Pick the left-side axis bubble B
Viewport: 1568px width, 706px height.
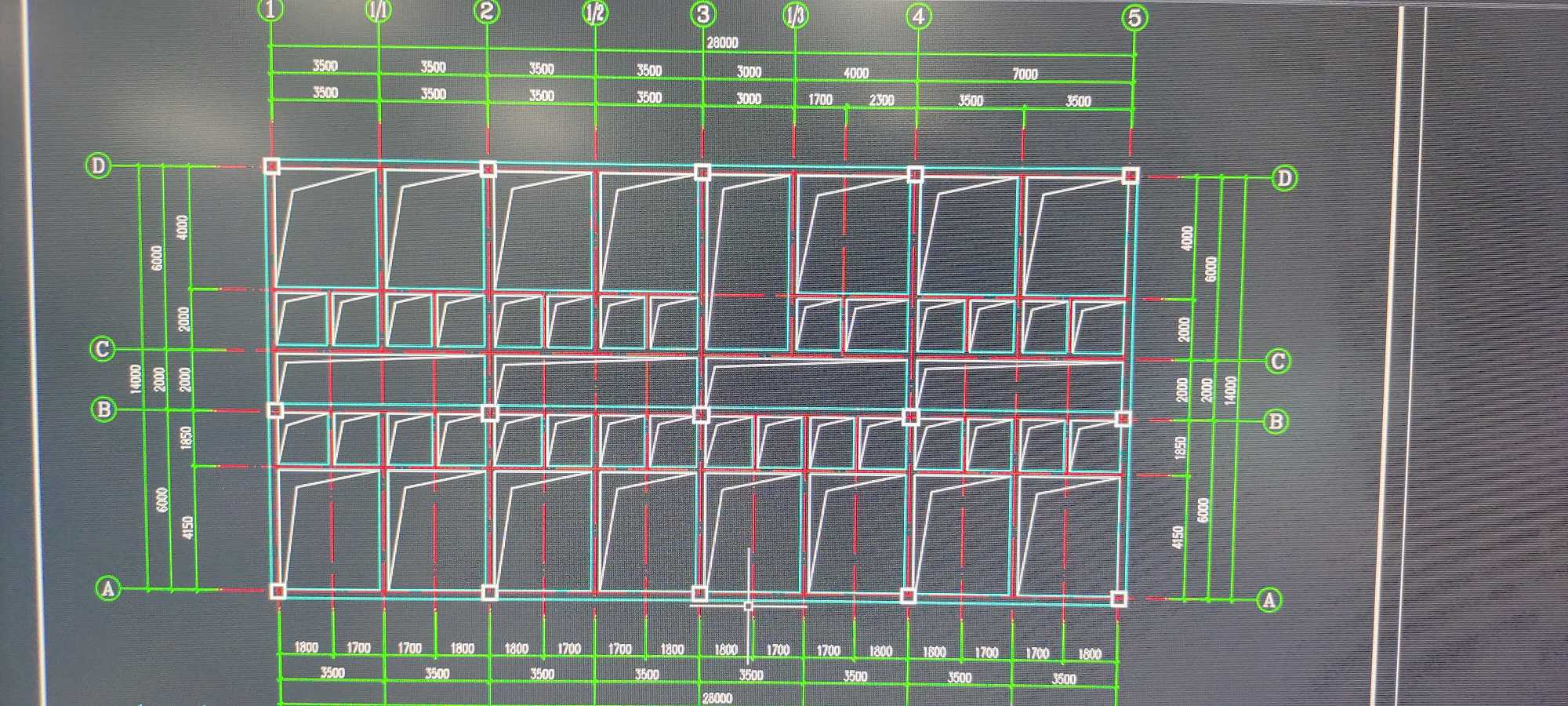103,409
